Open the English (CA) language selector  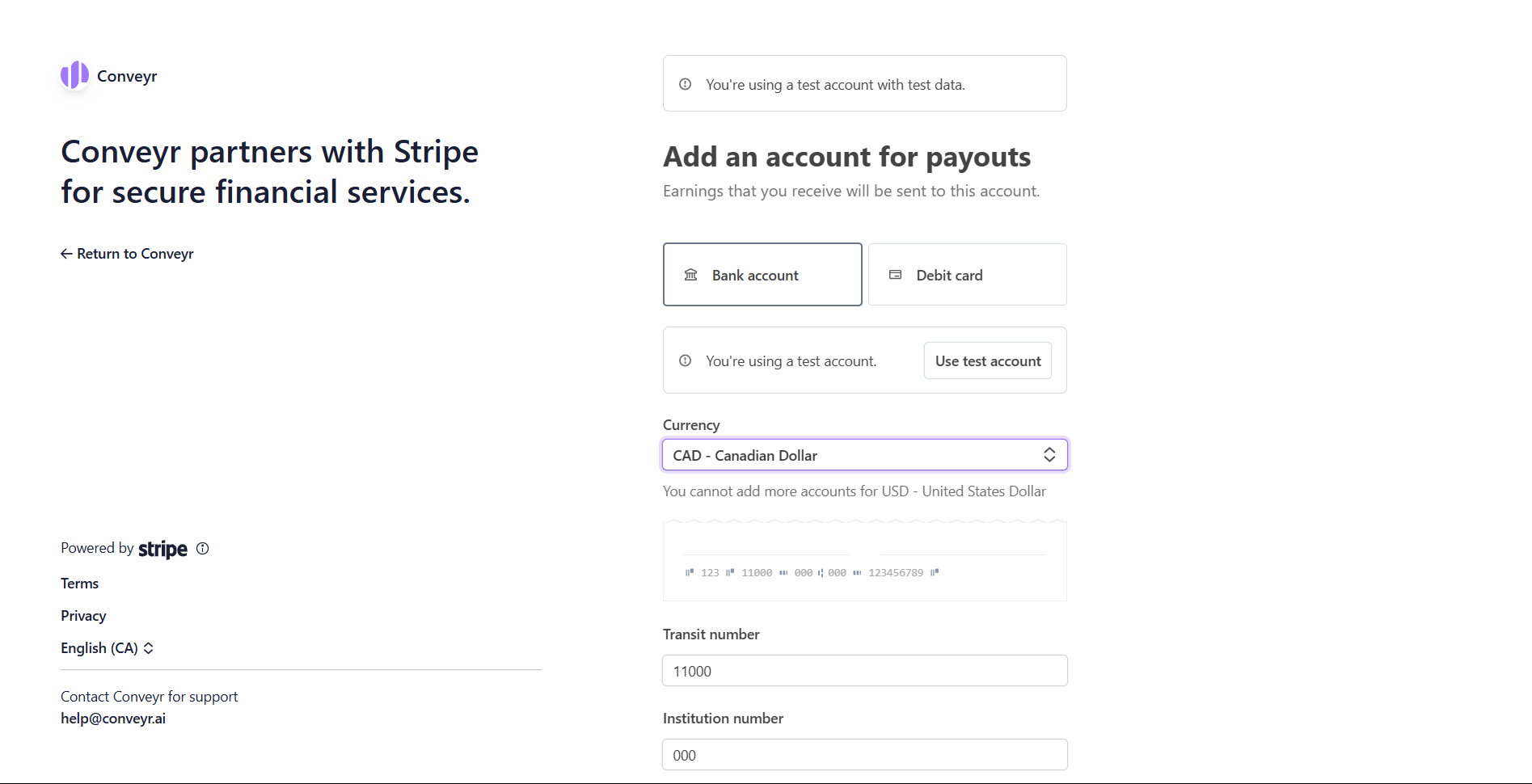[107, 648]
